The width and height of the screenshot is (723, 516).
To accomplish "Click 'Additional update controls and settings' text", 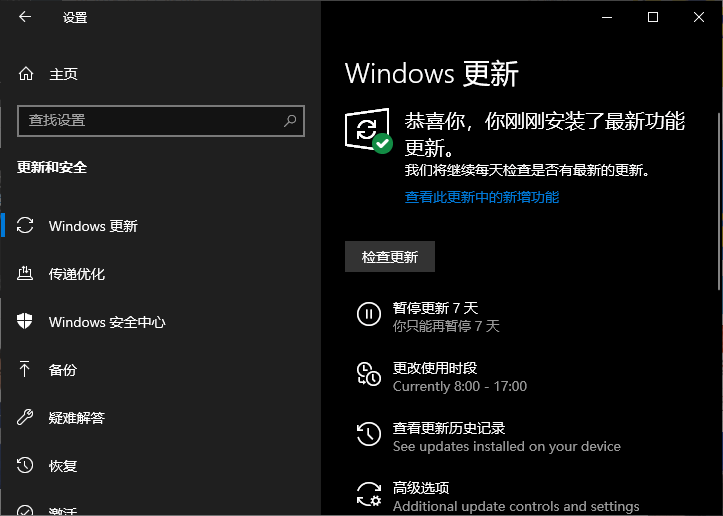I will point(516,506).
